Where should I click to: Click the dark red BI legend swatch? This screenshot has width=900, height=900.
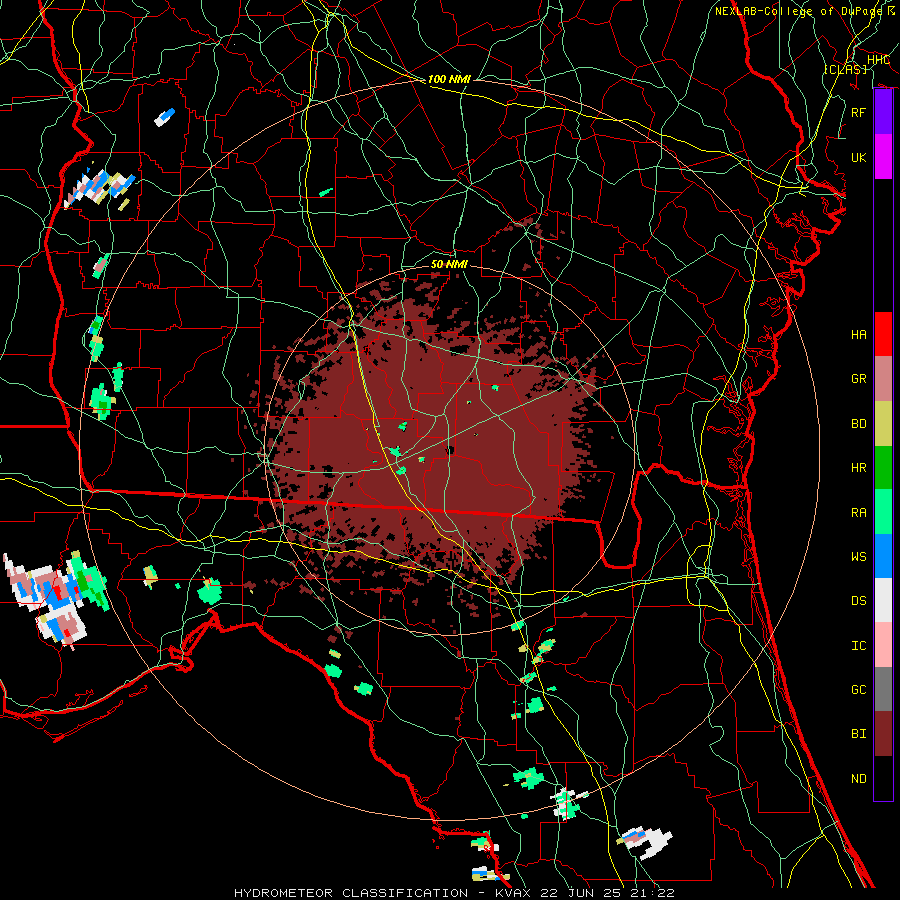(x=883, y=734)
